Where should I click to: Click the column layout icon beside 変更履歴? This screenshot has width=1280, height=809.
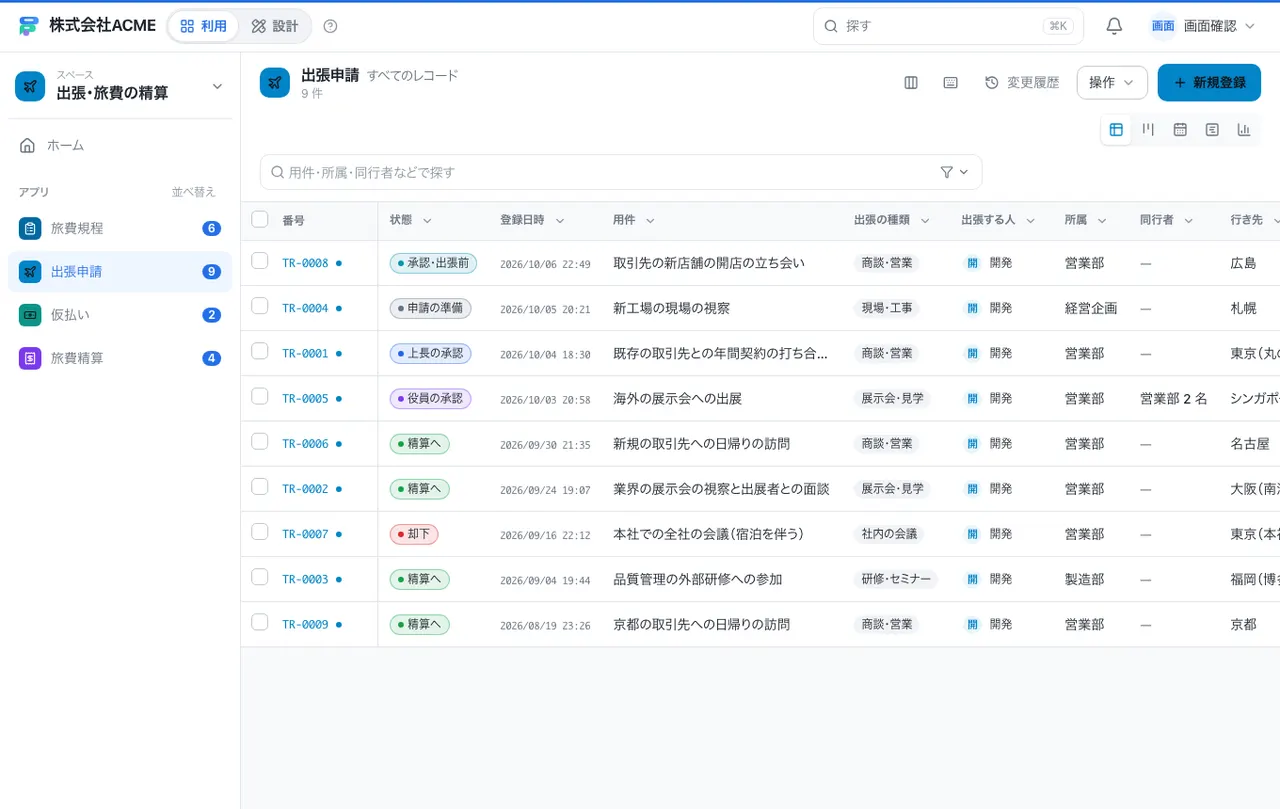911,83
